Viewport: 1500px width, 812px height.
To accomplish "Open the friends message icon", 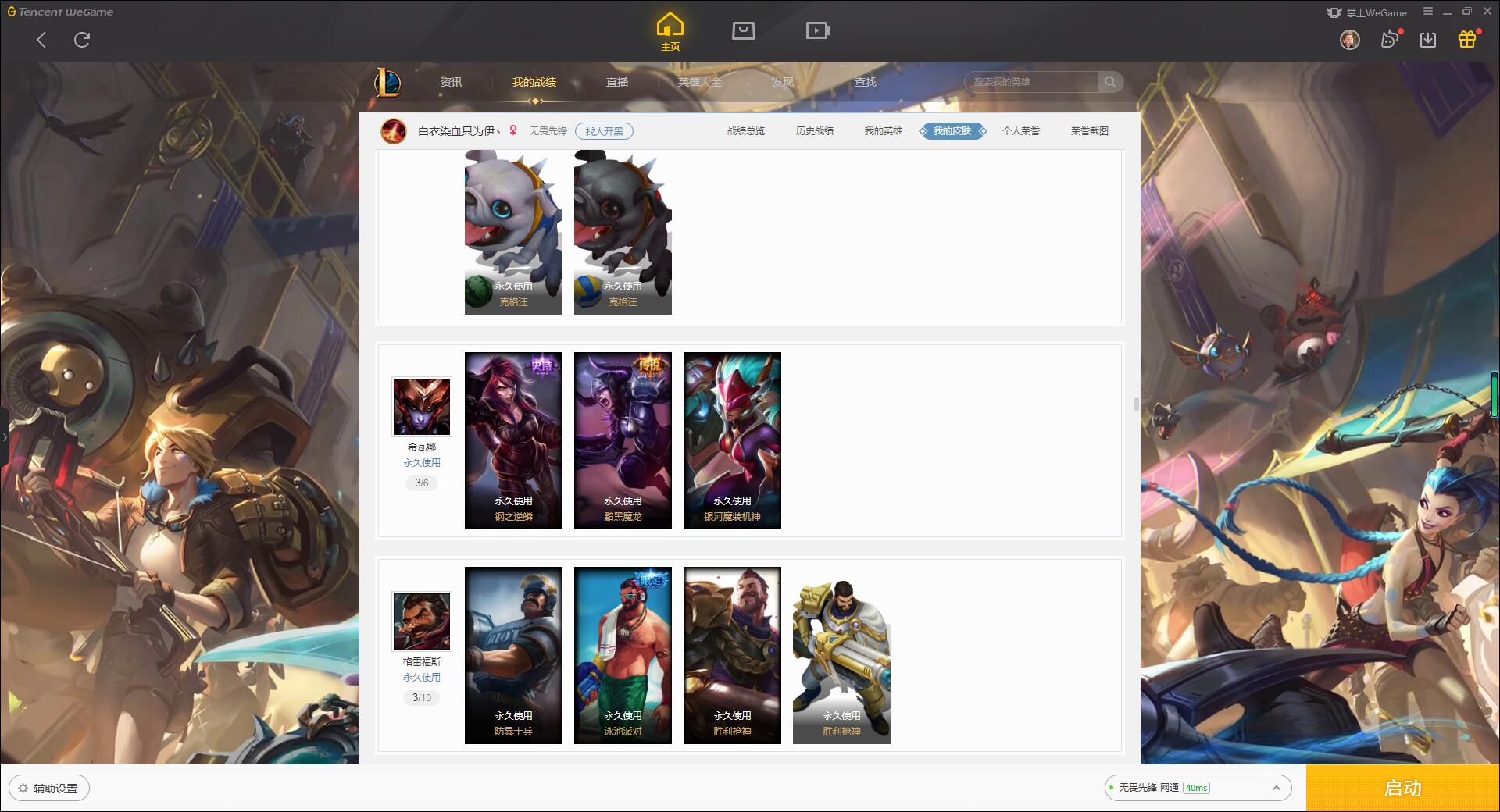I will tap(1389, 40).
